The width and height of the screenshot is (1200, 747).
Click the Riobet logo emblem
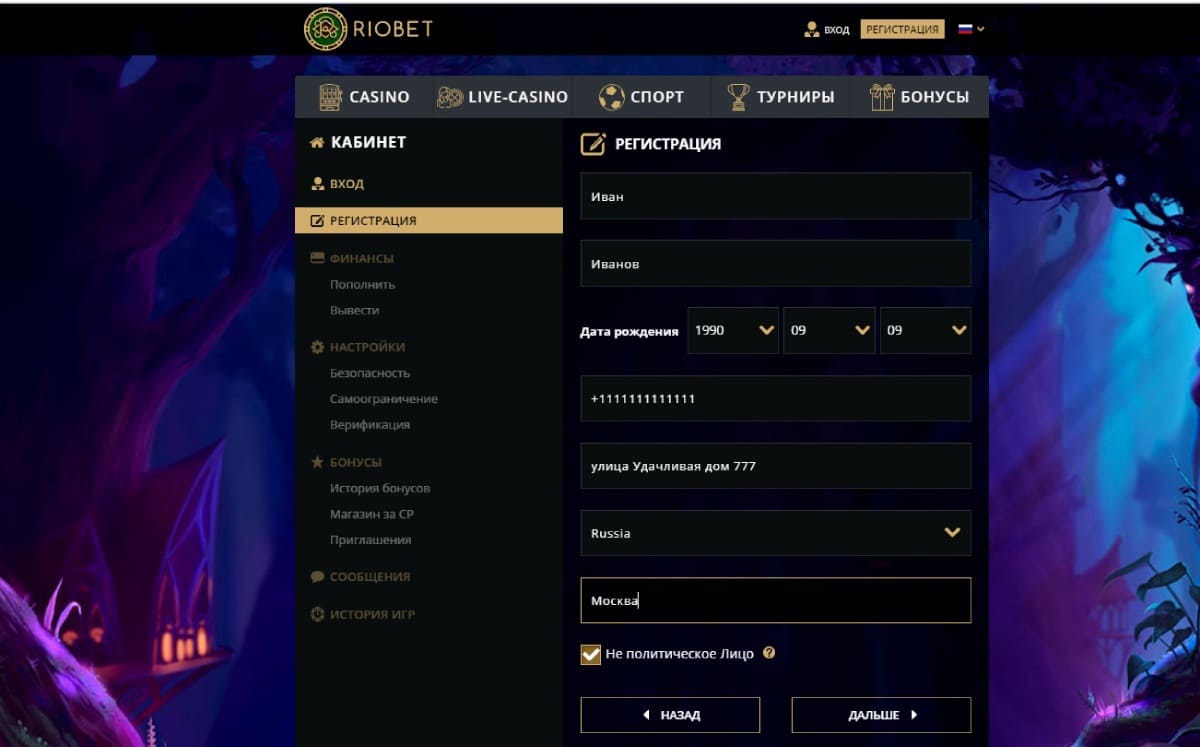(x=325, y=29)
